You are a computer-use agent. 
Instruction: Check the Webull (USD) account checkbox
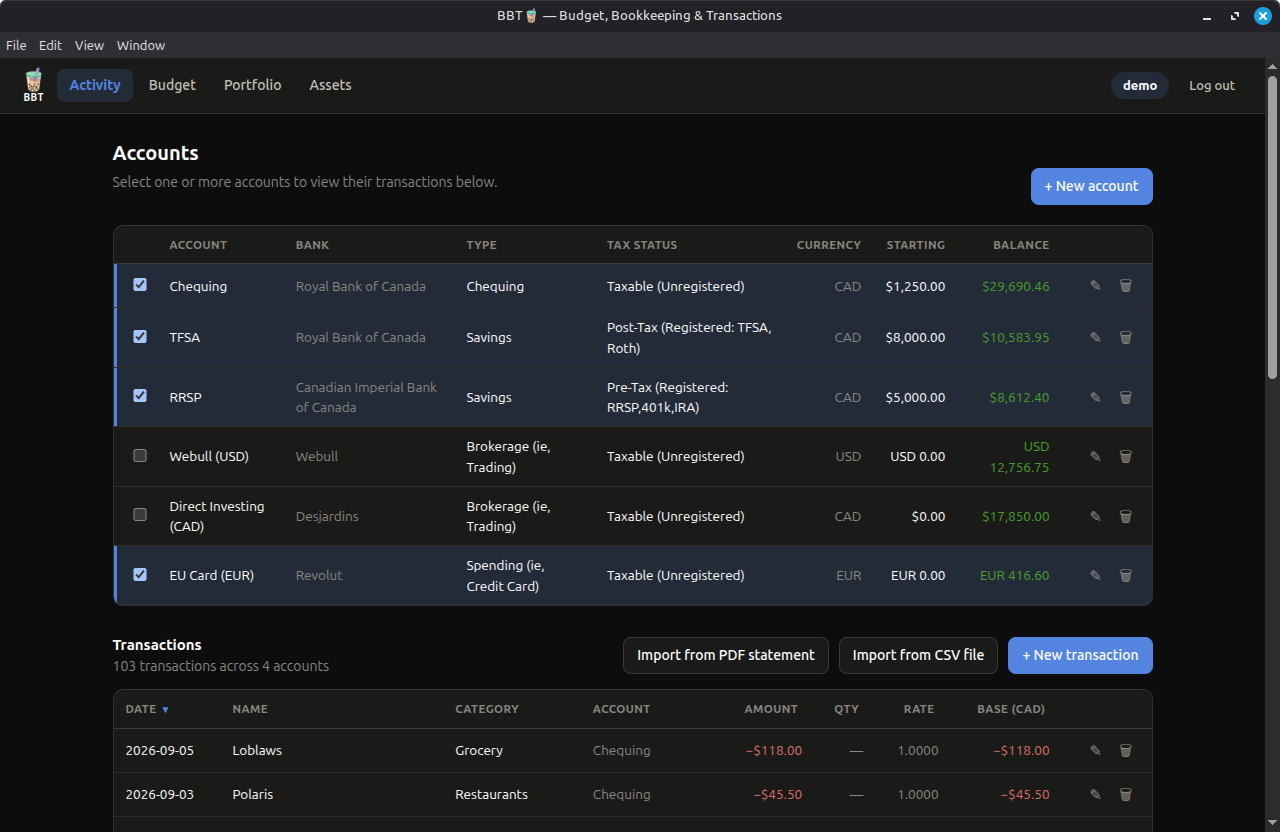coord(140,455)
